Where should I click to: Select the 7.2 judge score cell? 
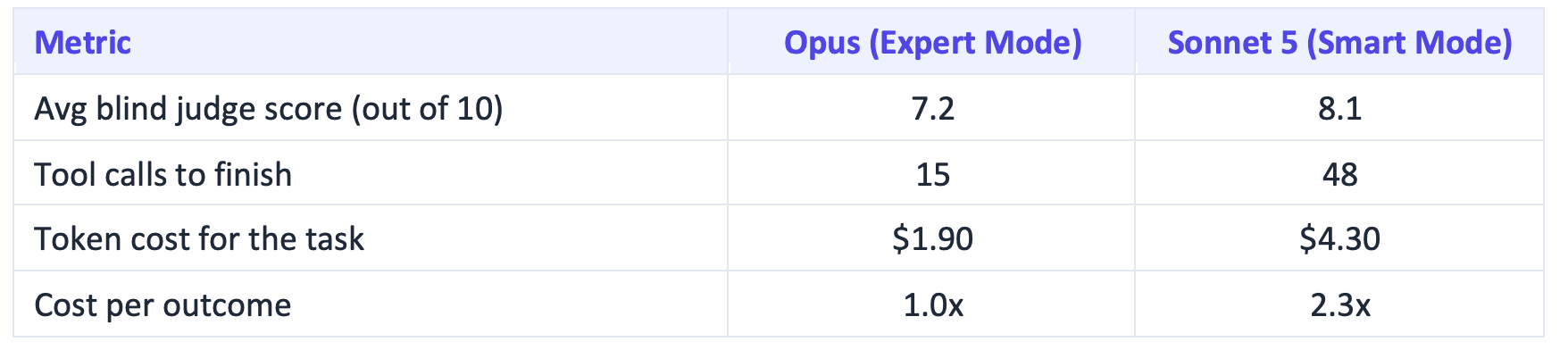tap(932, 109)
